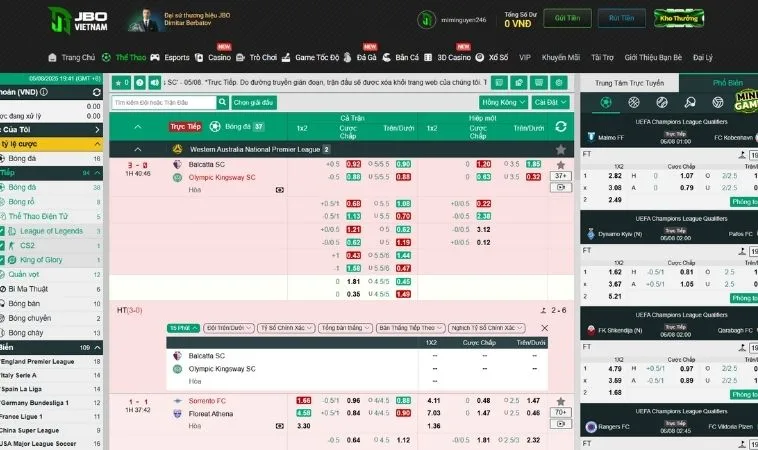758x450 pixels.
Task: Star the Western Australia National Premier League
Action: point(560,148)
